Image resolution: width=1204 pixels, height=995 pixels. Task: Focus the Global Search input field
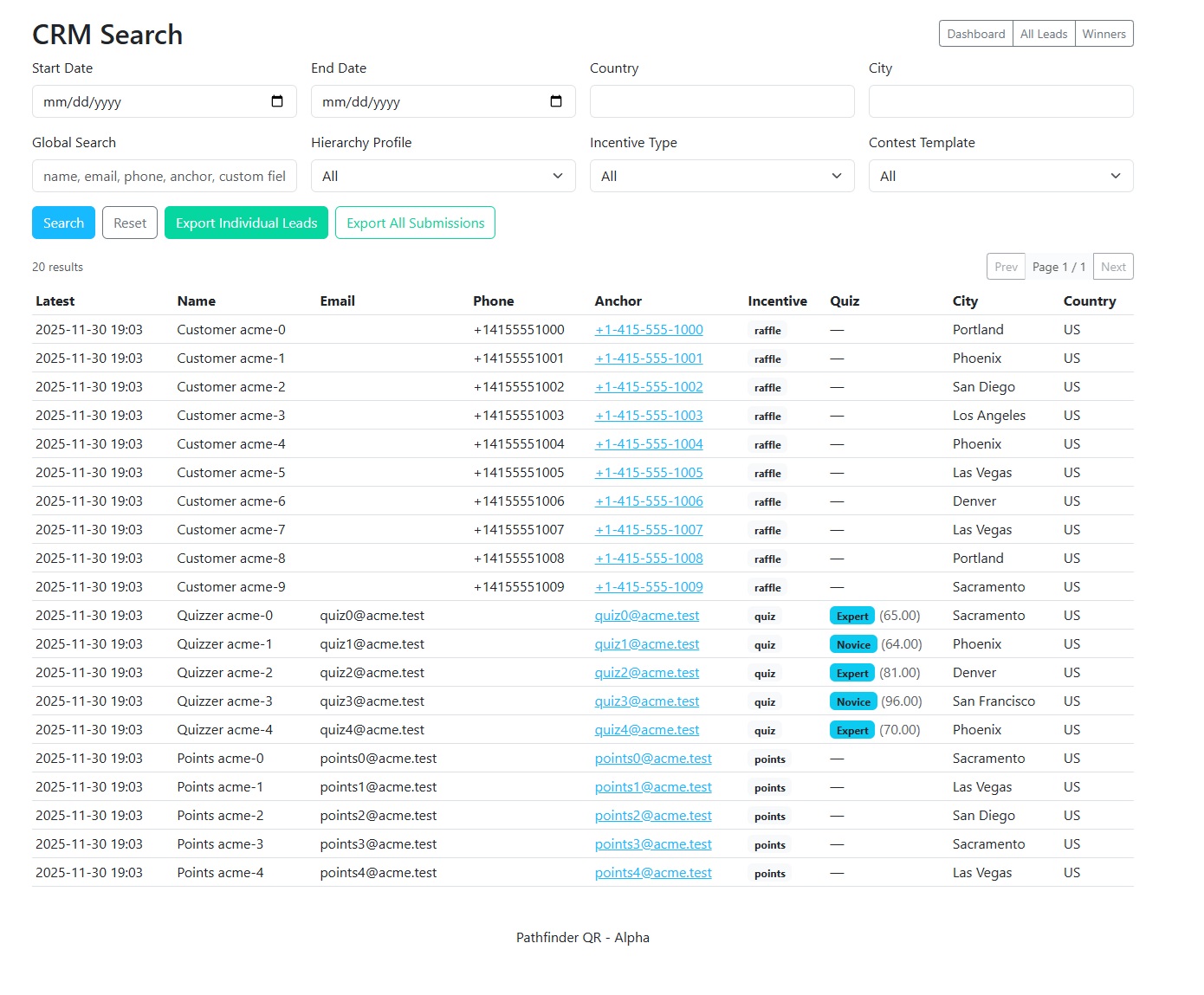[x=164, y=176]
